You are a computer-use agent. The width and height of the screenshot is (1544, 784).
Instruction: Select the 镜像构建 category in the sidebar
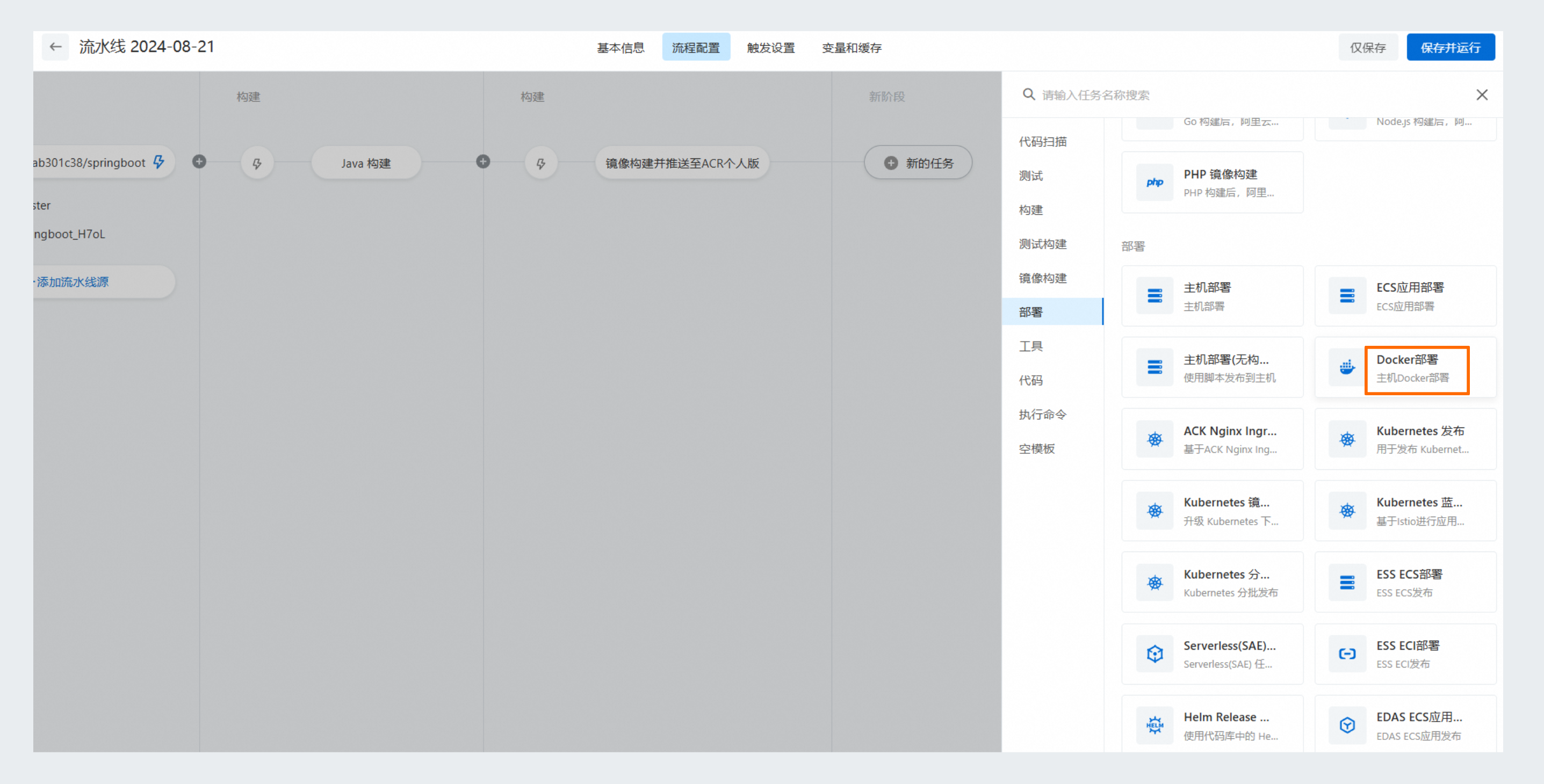[1042, 278]
